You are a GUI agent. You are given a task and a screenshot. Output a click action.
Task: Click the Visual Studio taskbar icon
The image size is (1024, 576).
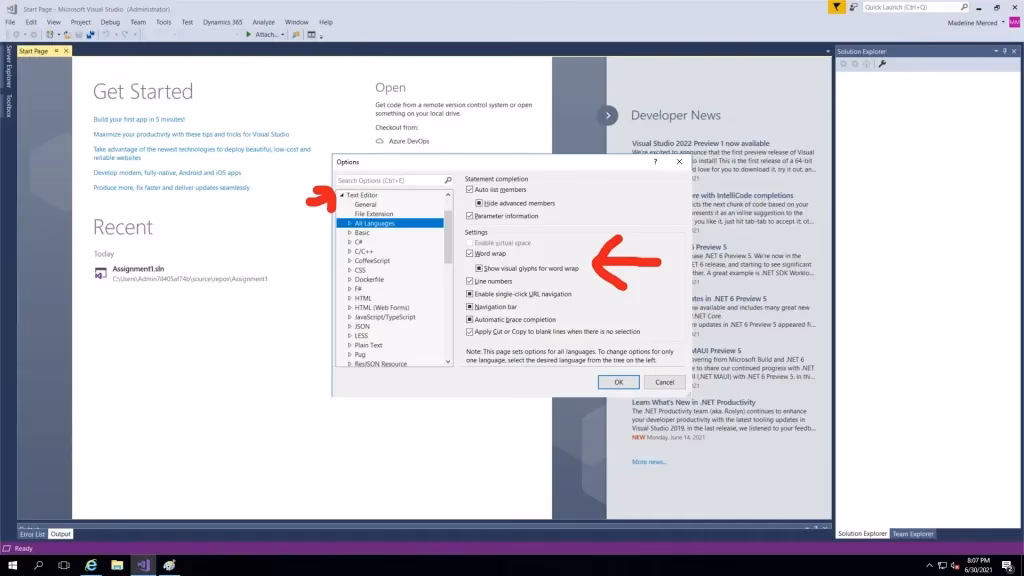(143, 565)
